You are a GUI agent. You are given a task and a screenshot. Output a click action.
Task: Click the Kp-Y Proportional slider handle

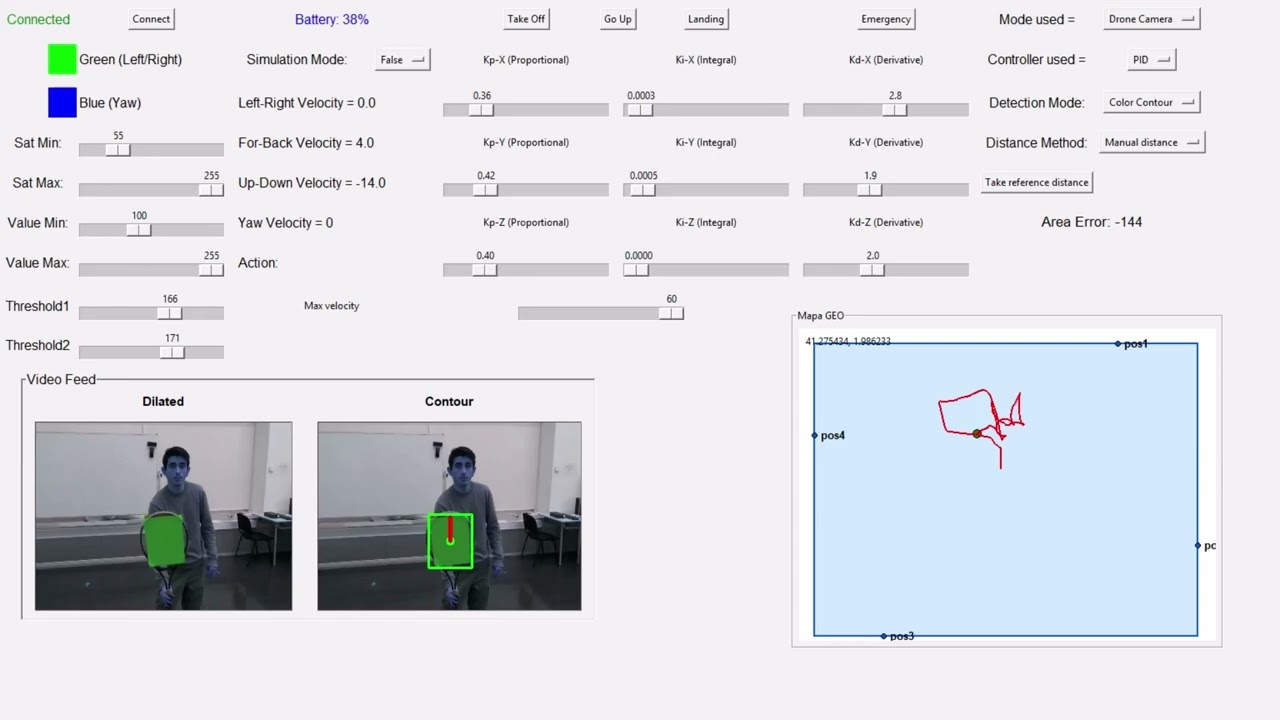(486, 190)
